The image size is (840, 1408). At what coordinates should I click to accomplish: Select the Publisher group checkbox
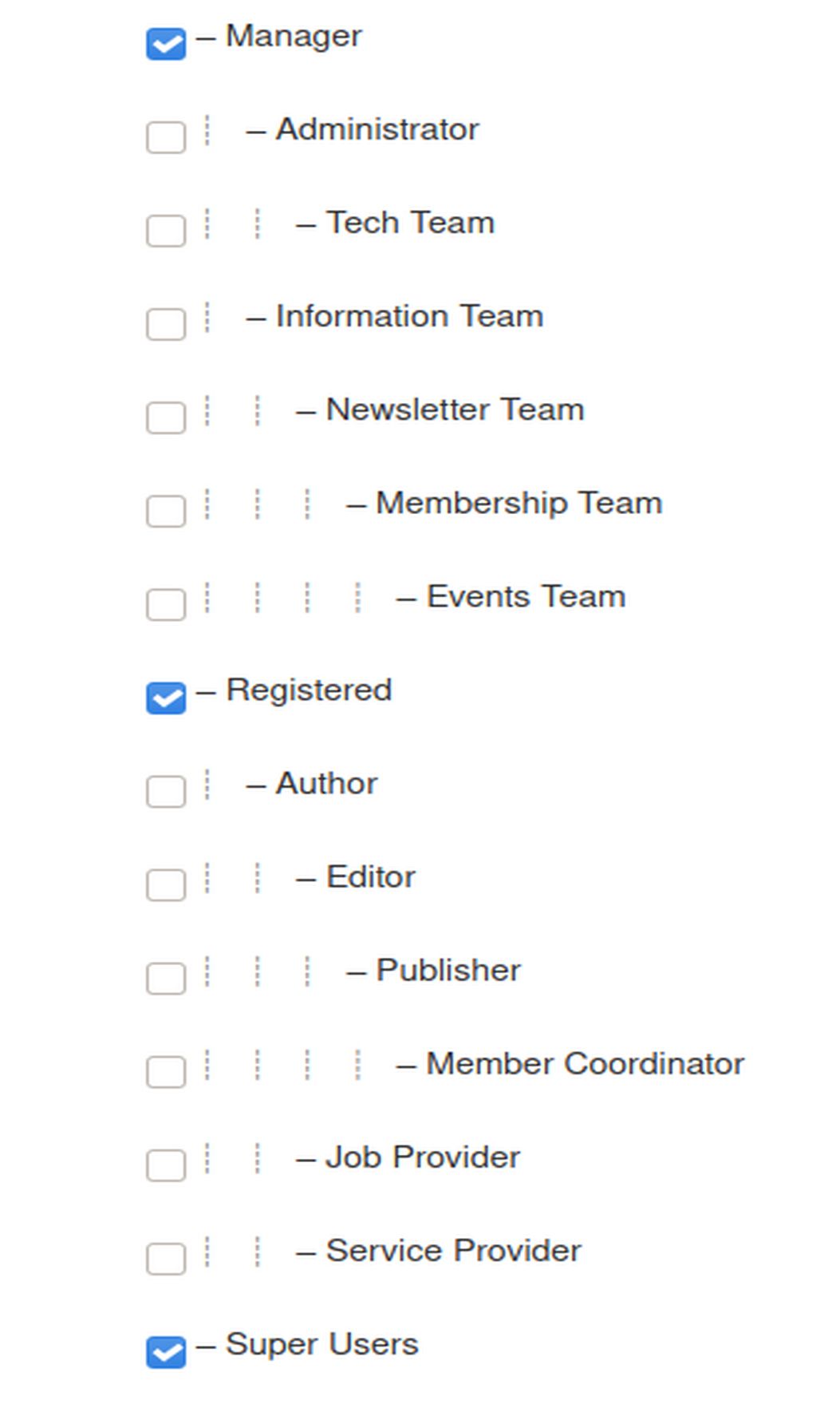(x=166, y=978)
